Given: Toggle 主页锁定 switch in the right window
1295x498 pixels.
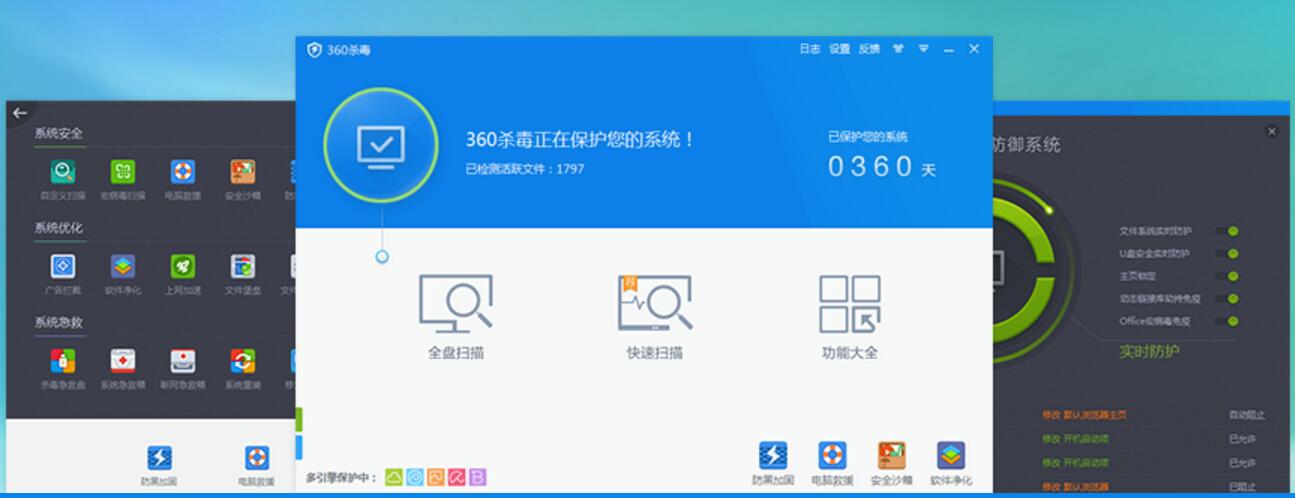Looking at the screenshot, I should 1228,276.
